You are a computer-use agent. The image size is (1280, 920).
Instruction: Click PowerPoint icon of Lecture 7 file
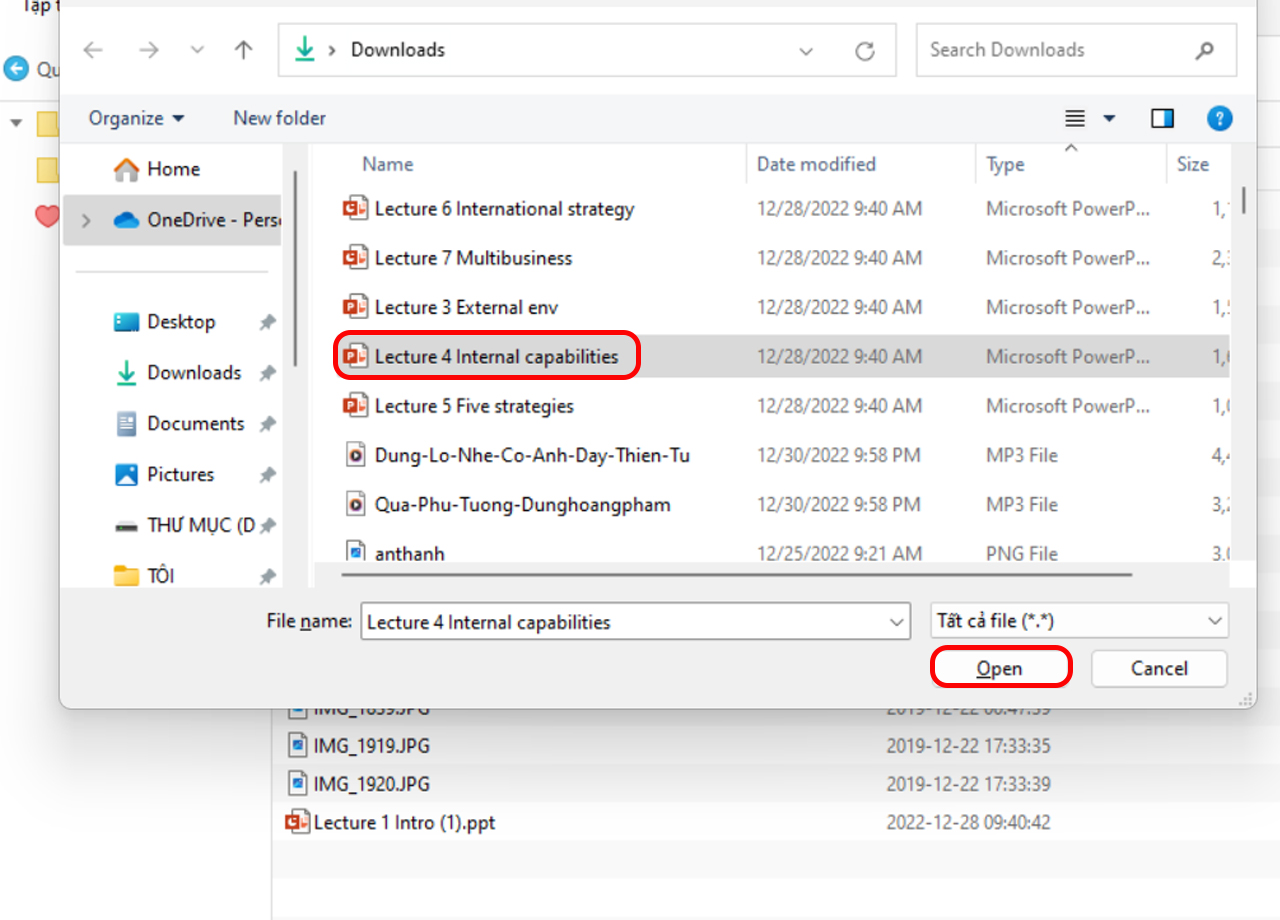tap(355, 258)
